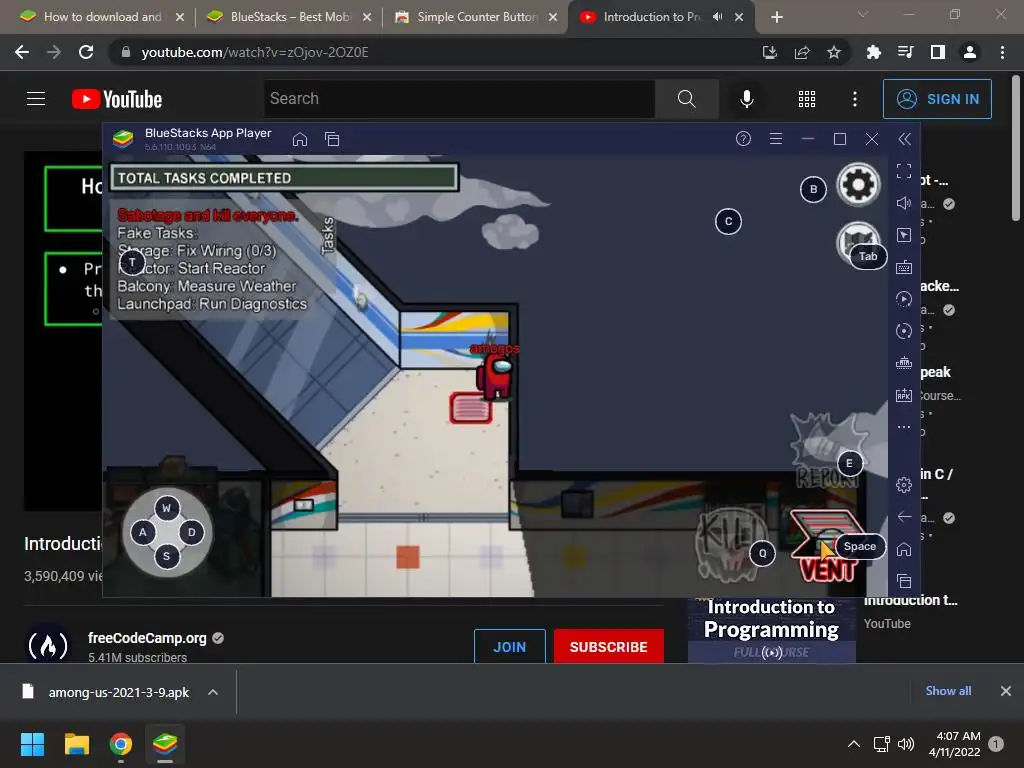1024x768 pixels.
Task: Open a new Chrome tab
Action: (x=776, y=17)
